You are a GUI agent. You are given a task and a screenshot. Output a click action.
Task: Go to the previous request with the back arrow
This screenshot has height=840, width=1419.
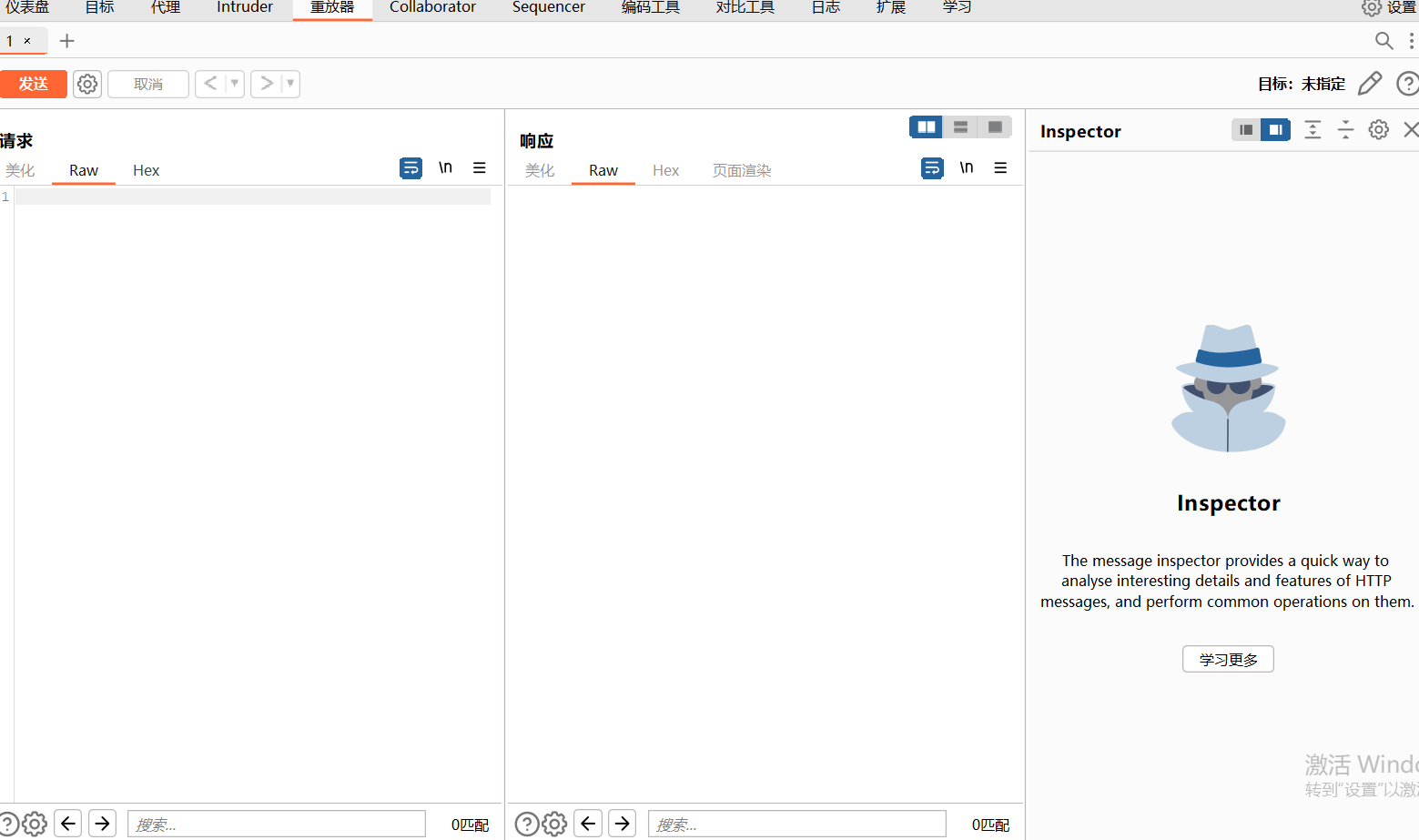(x=210, y=84)
